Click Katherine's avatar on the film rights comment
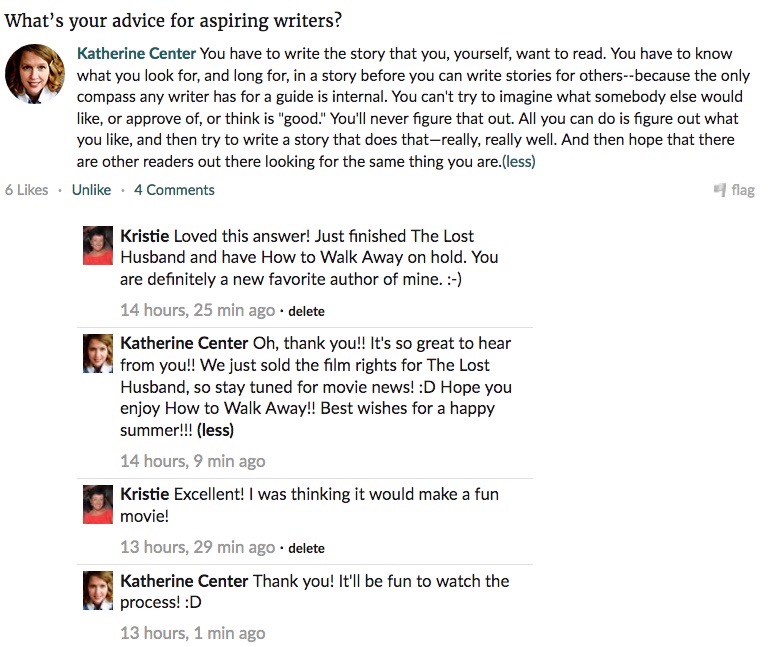This screenshot has height=647, width=777. [97, 353]
